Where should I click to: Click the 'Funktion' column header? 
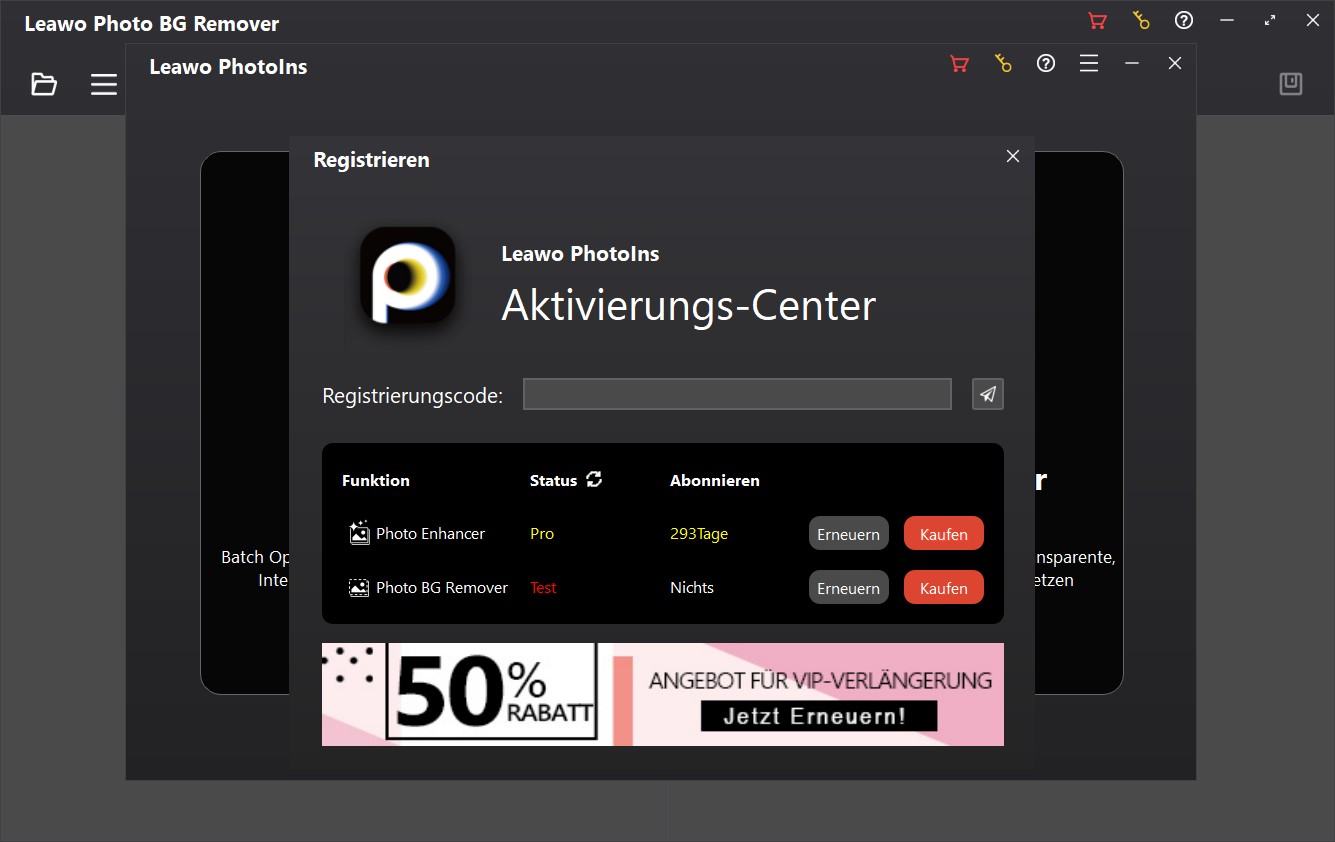click(x=376, y=480)
